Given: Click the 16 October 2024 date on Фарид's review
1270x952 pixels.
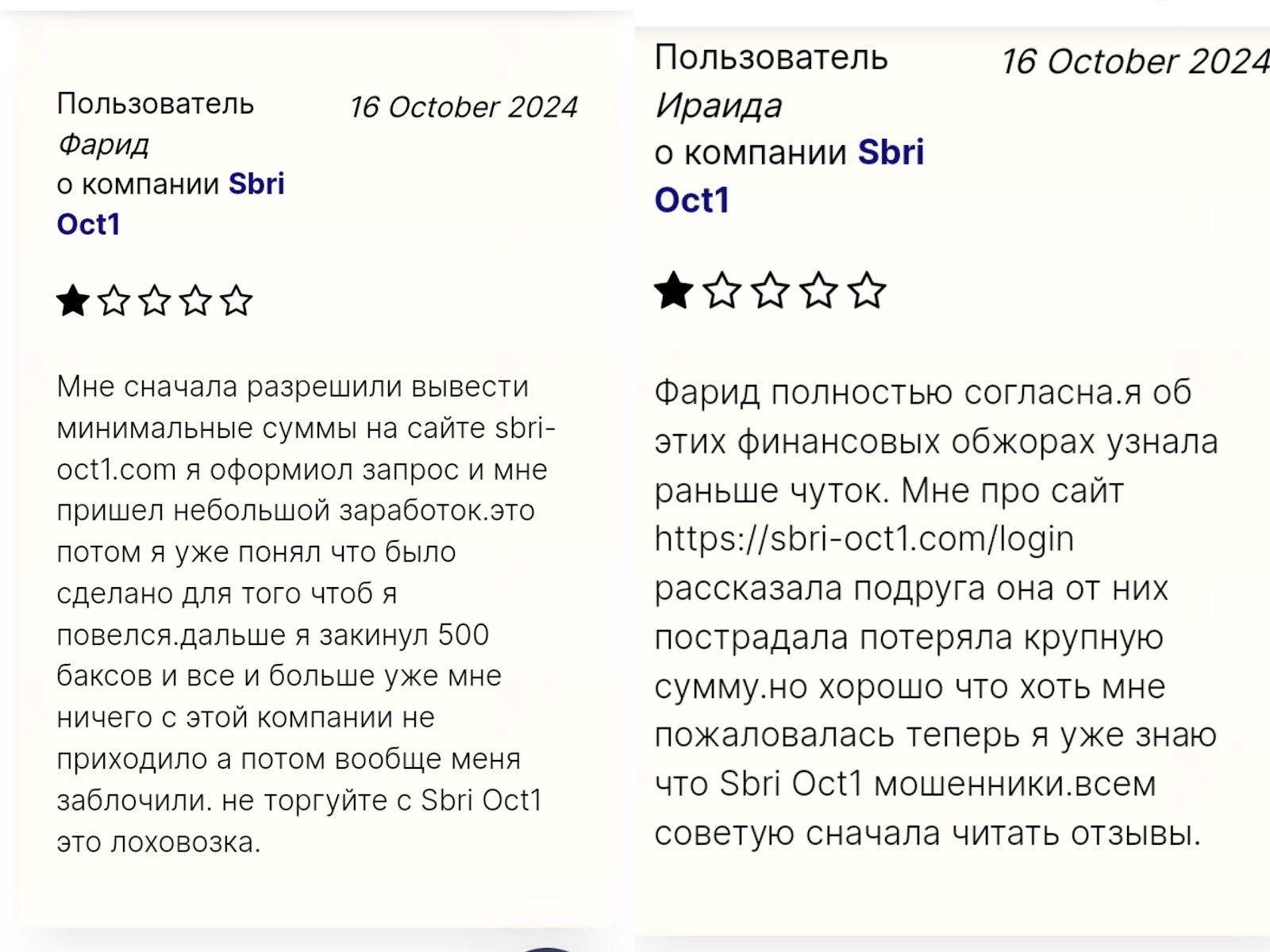Looking at the screenshot, I should coord(464,107).
